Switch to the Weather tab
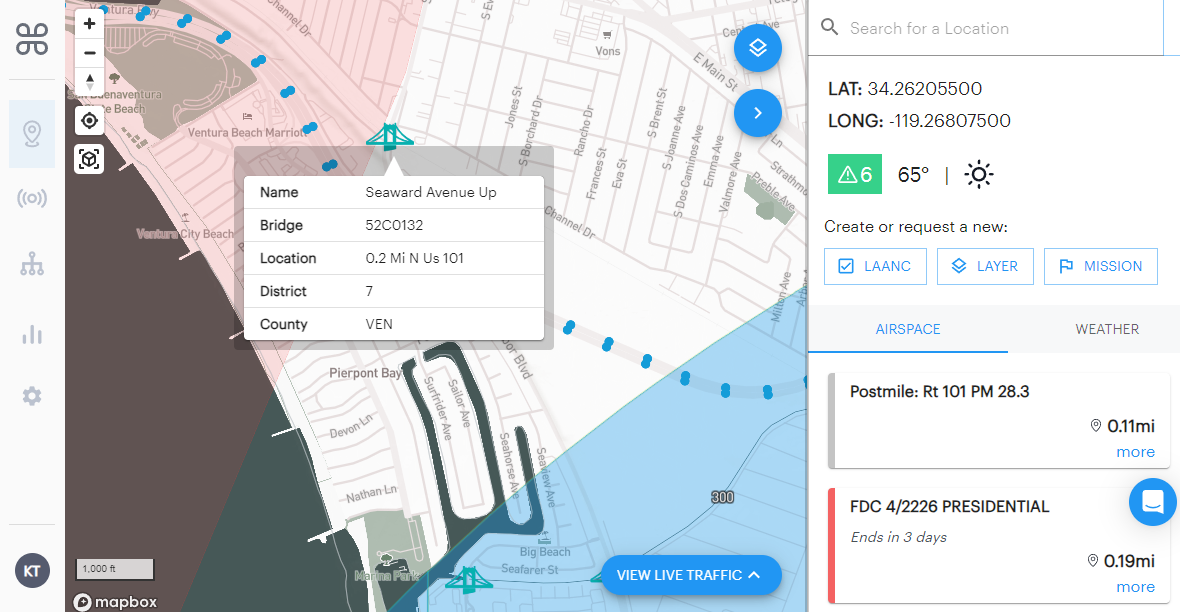This screenshot has width=1180, height=612. (x=1106, y=329)
